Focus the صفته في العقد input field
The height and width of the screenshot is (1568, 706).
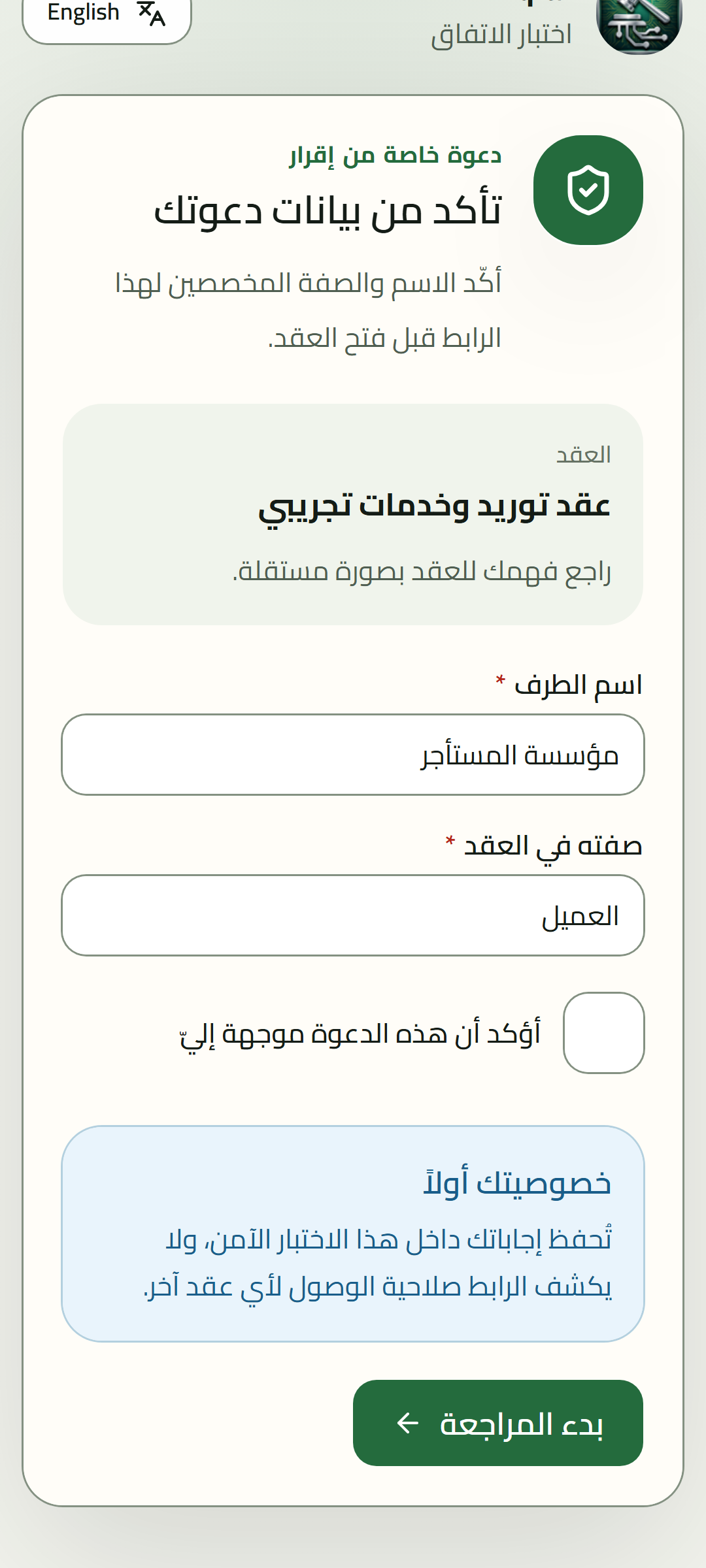click(x=353, y=915)
